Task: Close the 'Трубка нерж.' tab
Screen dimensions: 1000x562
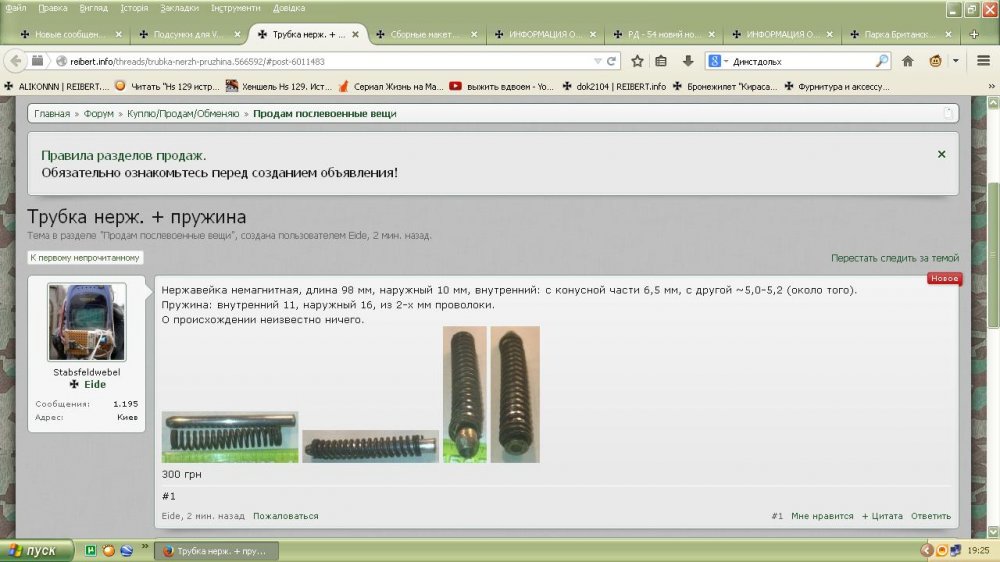Action: (x=355, y=34)
